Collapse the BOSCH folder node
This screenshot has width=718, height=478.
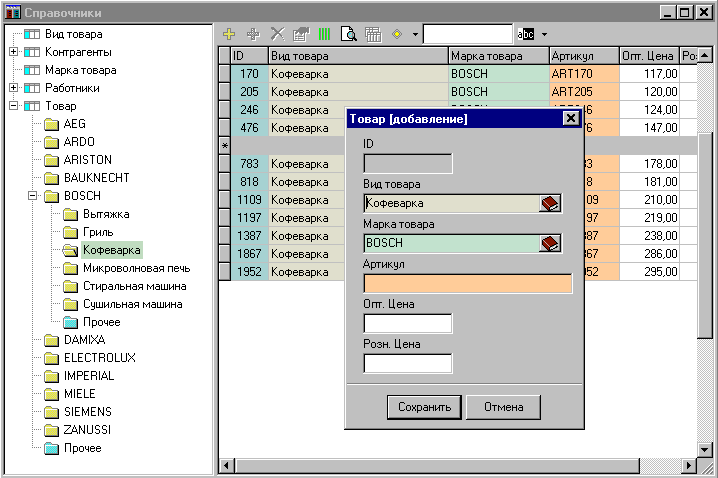pyautogui.click(x=33, y=196)
